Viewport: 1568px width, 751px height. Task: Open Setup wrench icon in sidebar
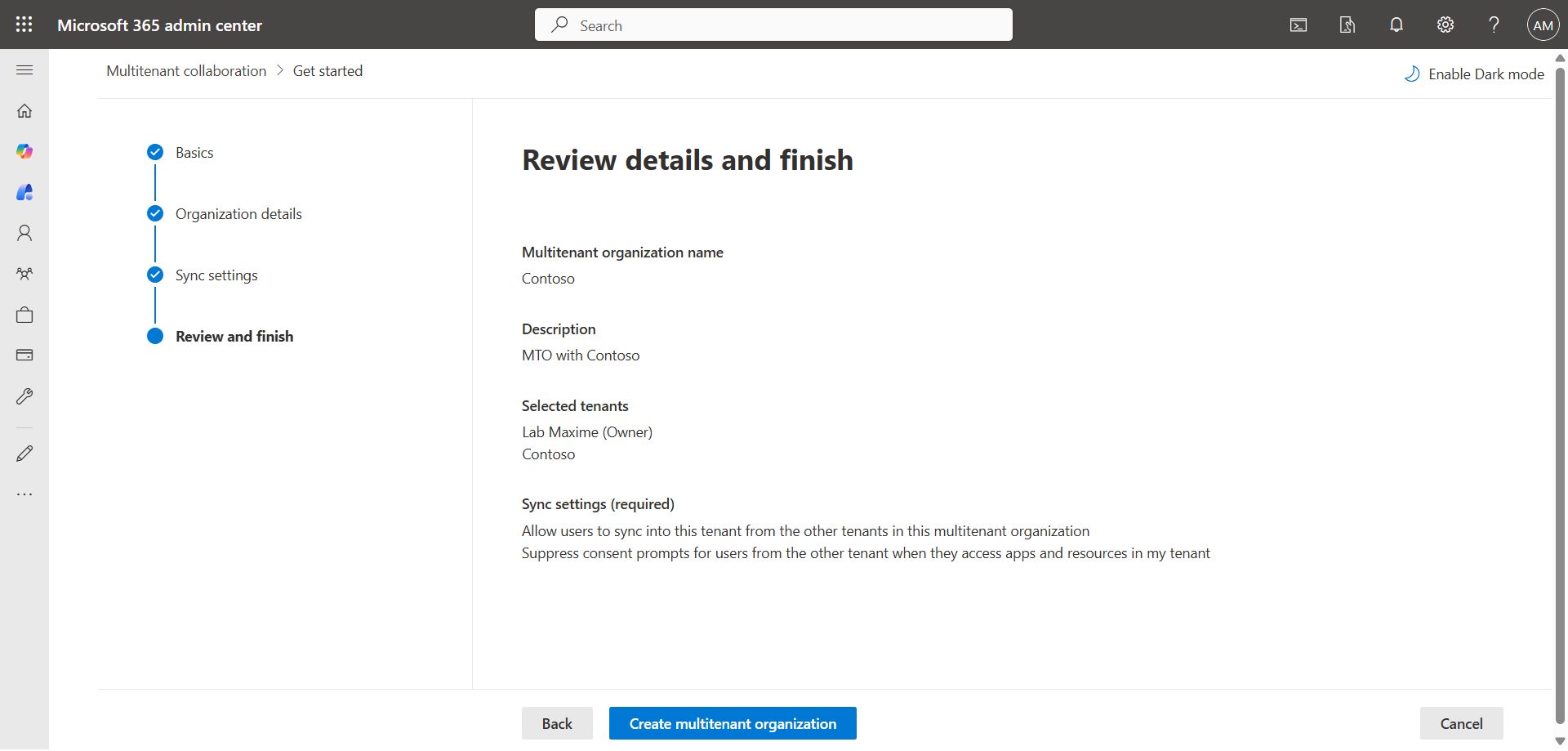coord(24,396)
